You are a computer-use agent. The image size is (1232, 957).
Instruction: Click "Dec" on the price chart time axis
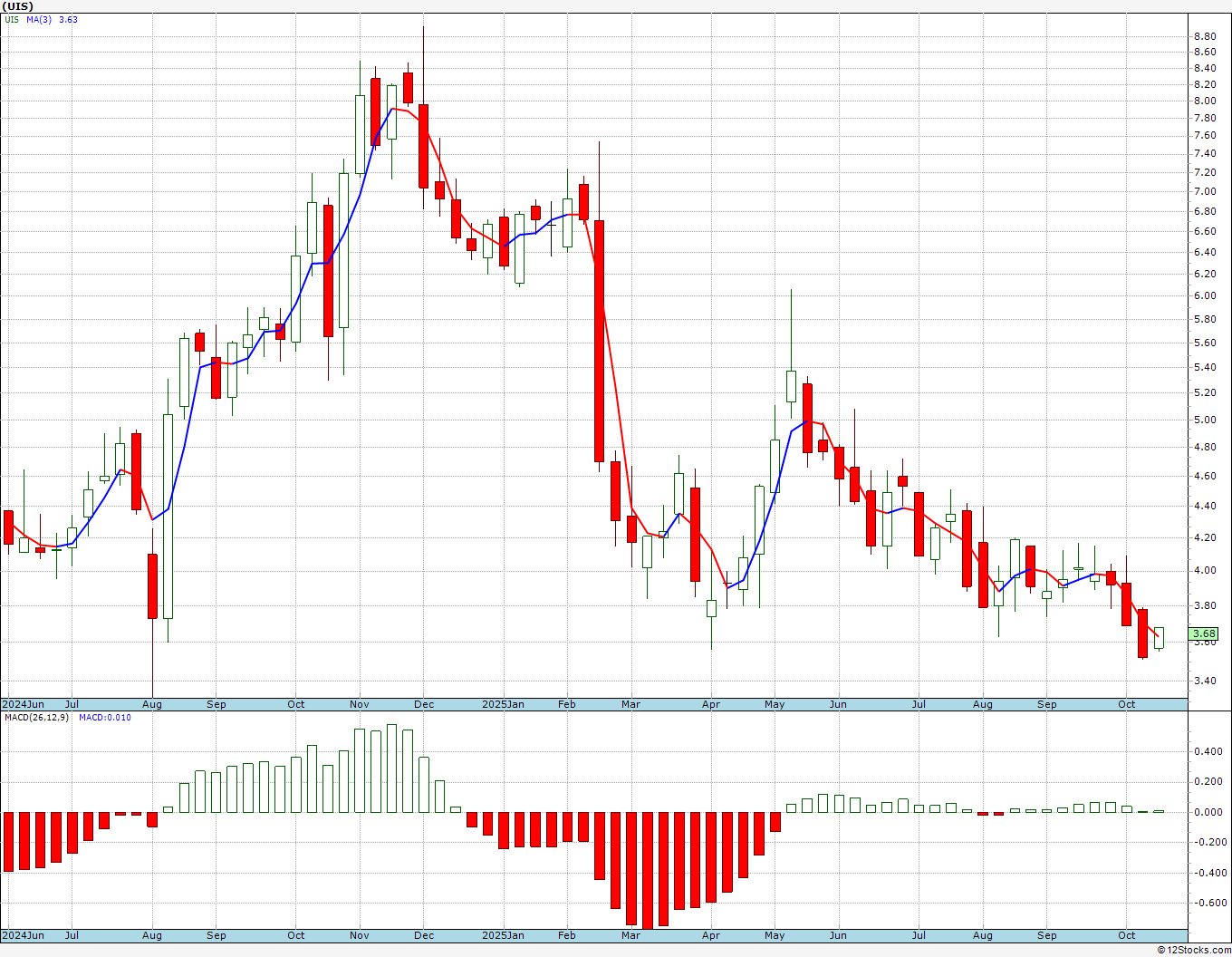424,704
